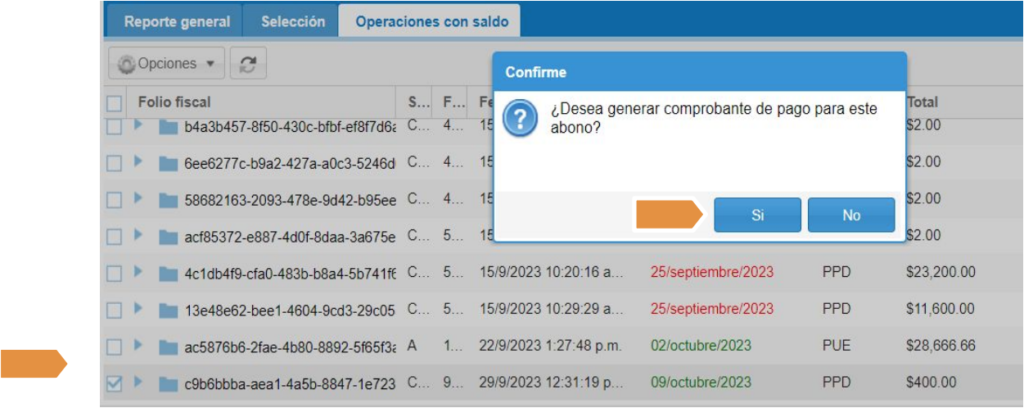Click folder icon of row acf85372

[x=167, y=236]
